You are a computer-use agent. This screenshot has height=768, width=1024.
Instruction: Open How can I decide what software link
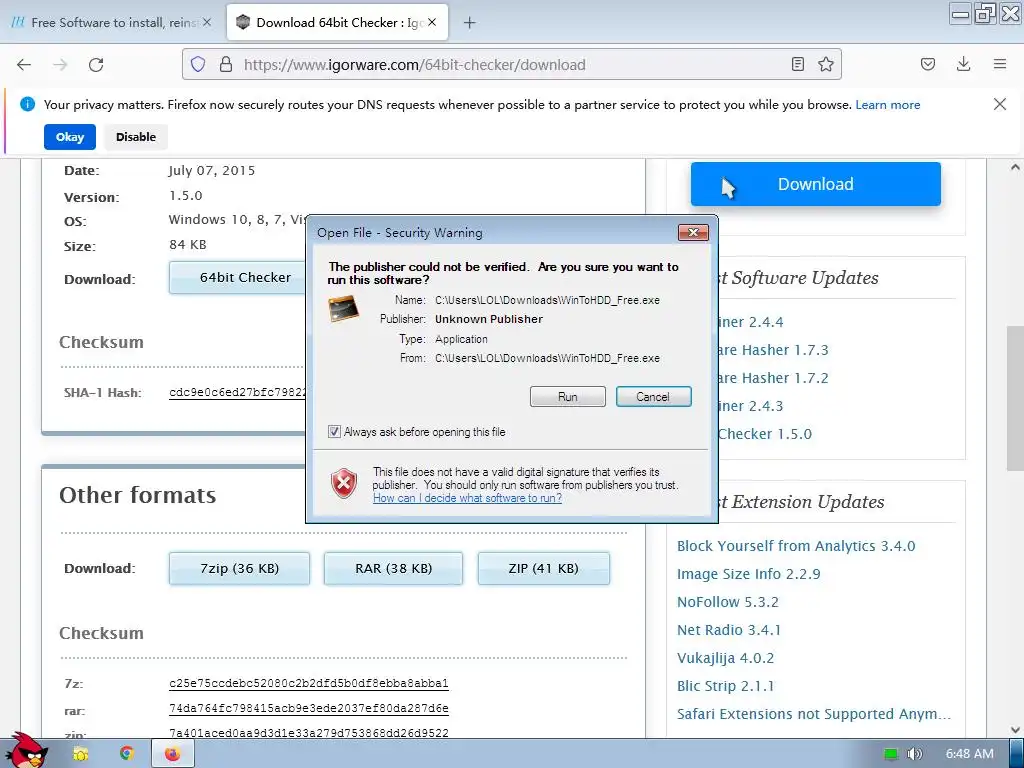(x=468, y=498)
